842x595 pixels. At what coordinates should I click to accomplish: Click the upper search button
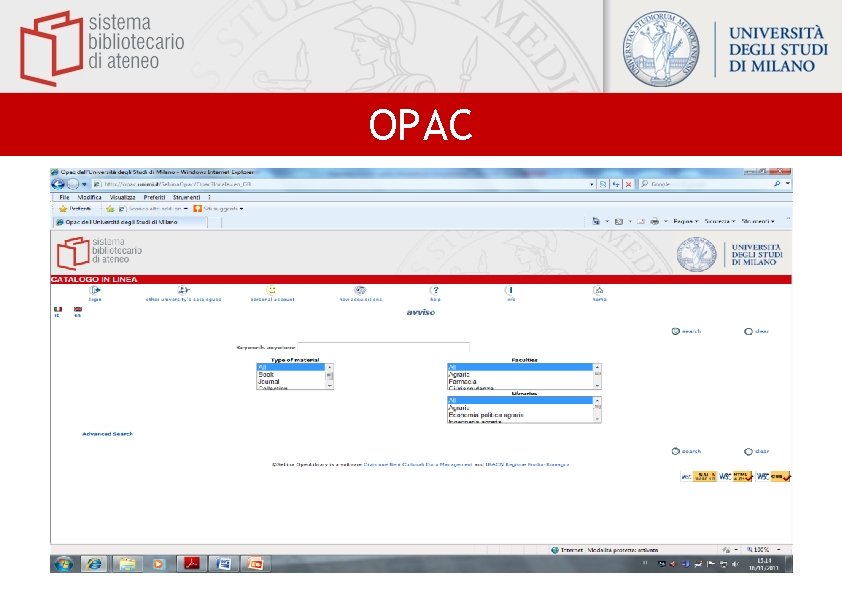tap(686, 331)
